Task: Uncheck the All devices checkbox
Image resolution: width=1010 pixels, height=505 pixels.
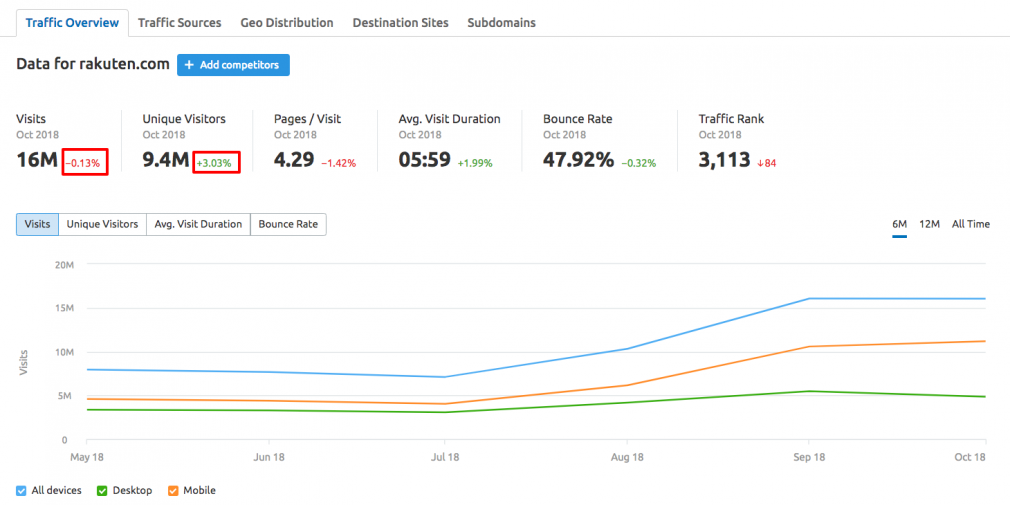Action: [x=21, y=490]
